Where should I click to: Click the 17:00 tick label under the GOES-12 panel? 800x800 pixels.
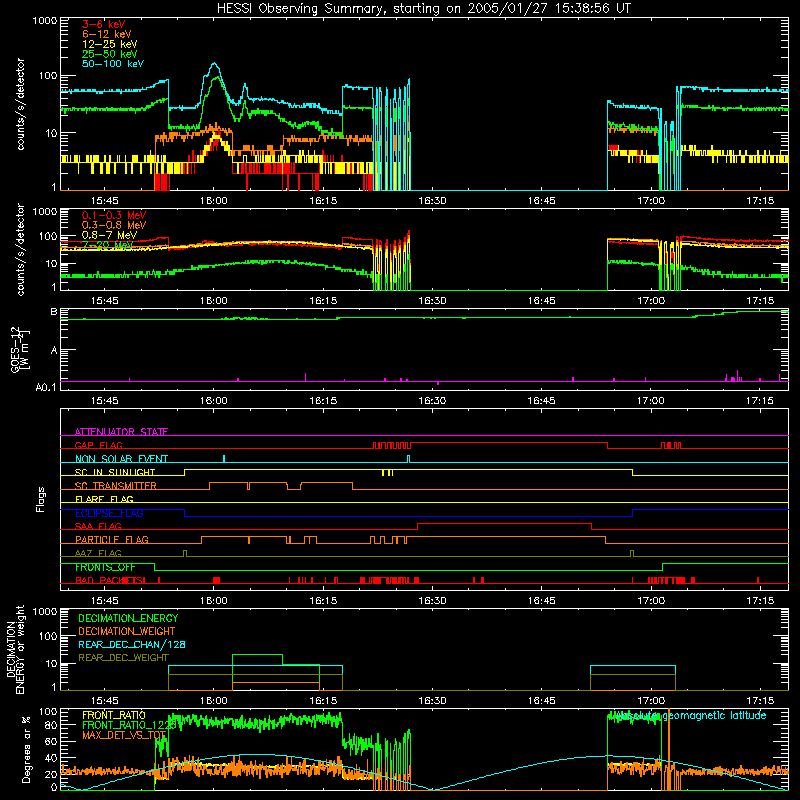651,401
